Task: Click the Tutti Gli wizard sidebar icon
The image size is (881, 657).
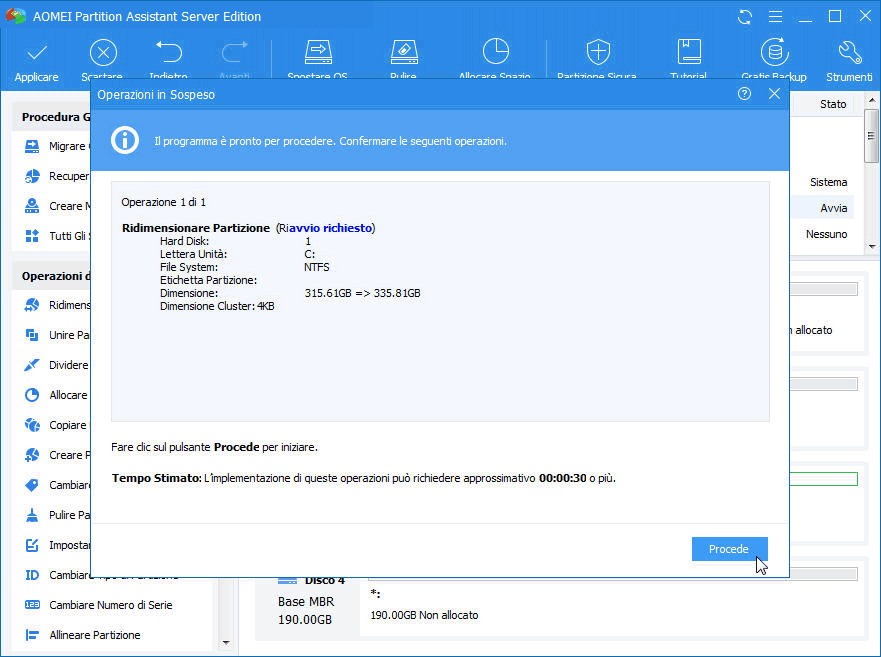Action: [32, 235]
